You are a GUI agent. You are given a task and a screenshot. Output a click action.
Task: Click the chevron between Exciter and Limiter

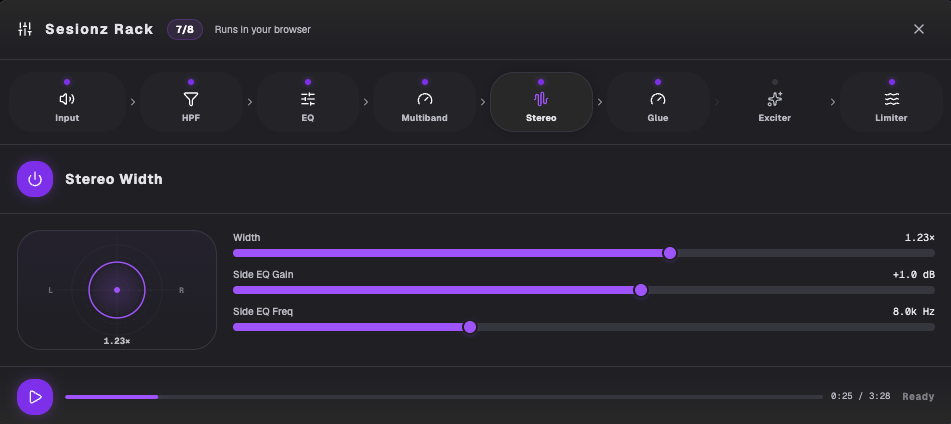833,102
